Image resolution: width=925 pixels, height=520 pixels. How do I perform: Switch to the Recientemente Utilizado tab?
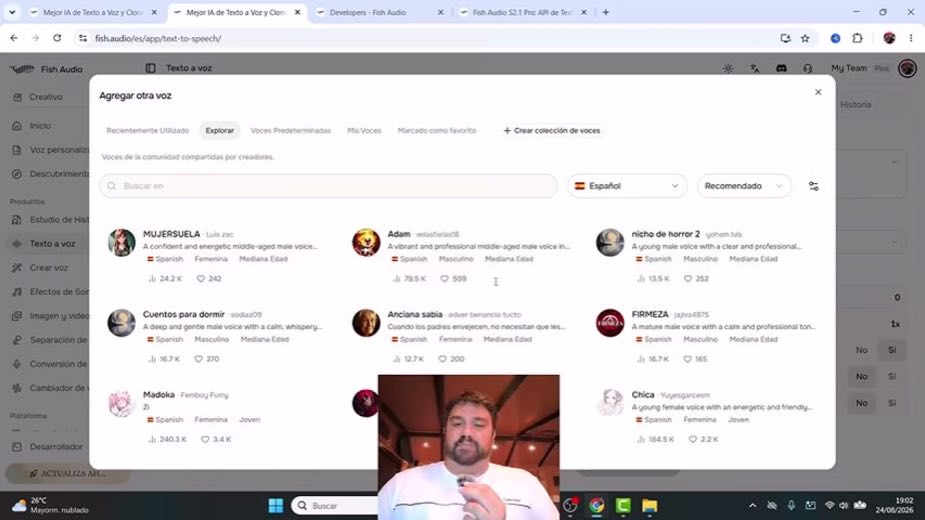click(x=147, y=130)
